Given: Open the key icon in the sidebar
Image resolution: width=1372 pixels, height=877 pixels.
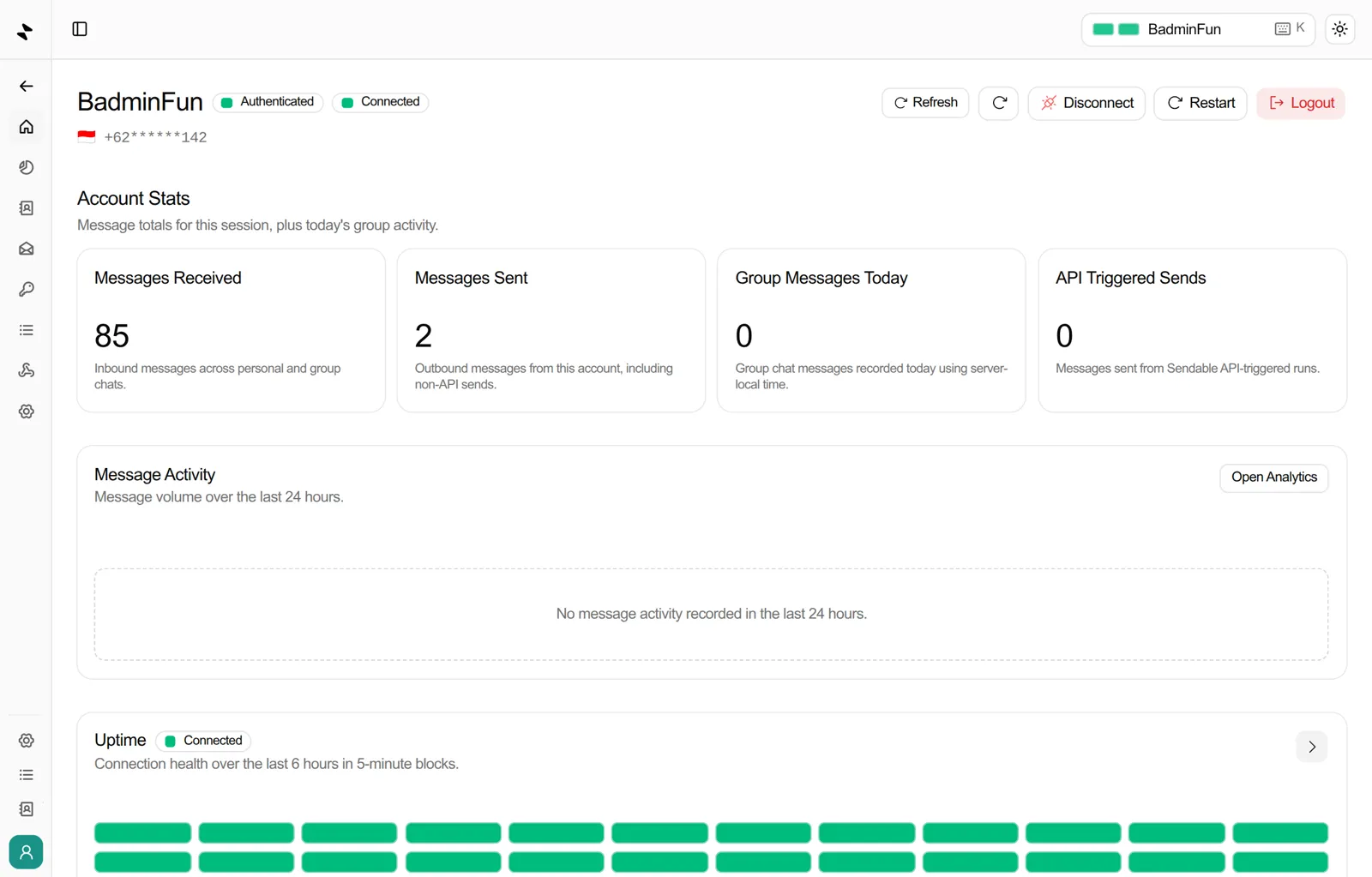Looking at the screenshot, I should pyautogui.click(x=27, y=289).
